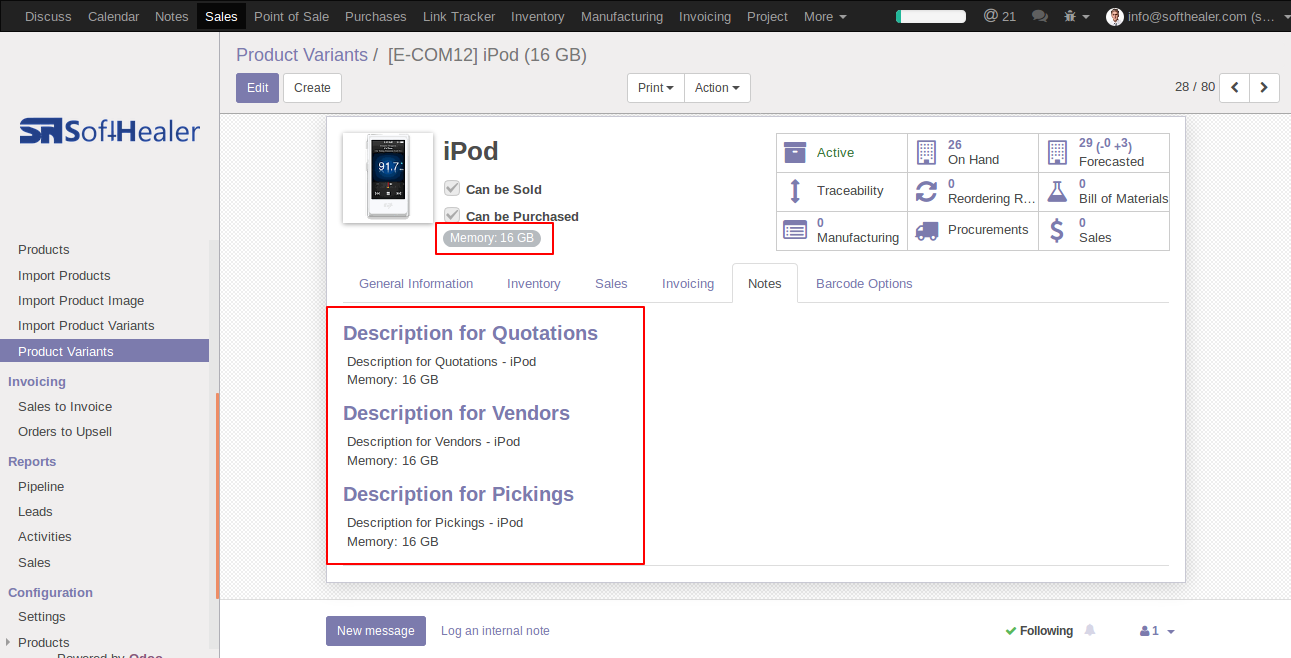
Task: Click Log an internal note
Action: tap(495, 631)
